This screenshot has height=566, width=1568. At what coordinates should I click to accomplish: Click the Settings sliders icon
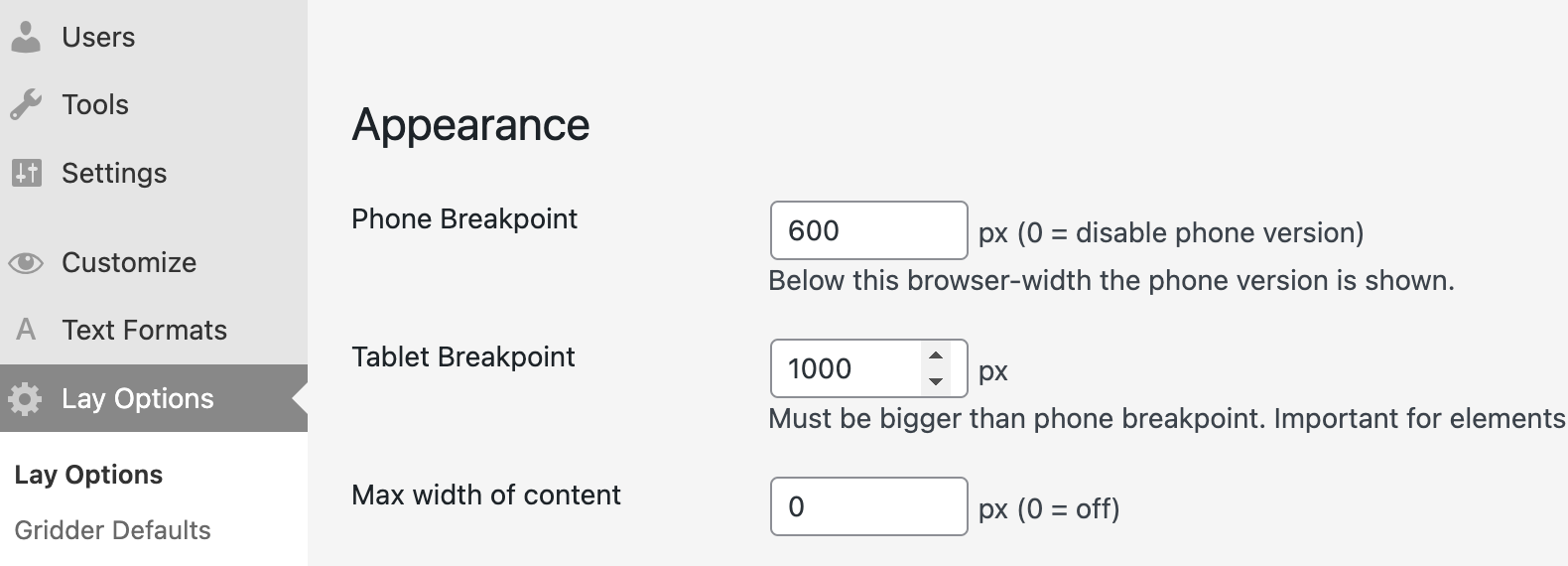coord(26,173)
